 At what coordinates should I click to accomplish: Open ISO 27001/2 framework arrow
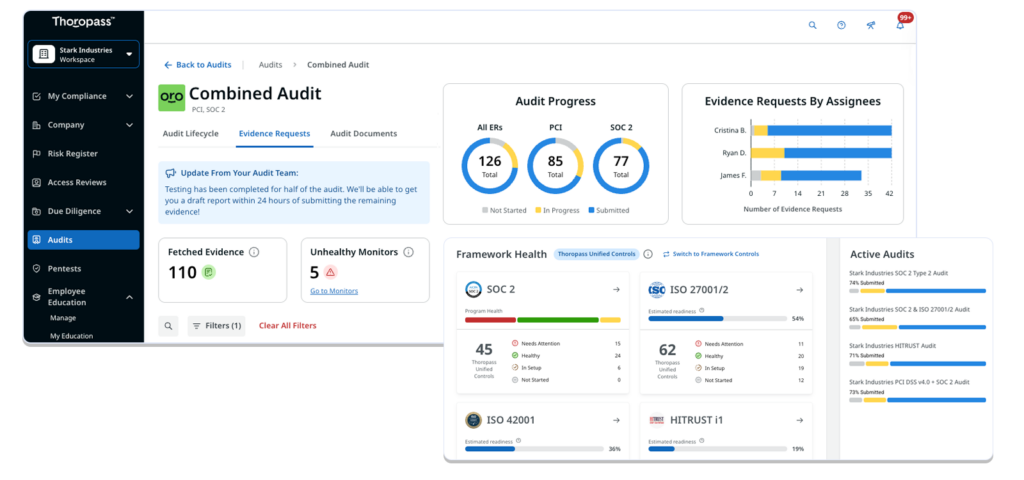click(x=799, y=290)
